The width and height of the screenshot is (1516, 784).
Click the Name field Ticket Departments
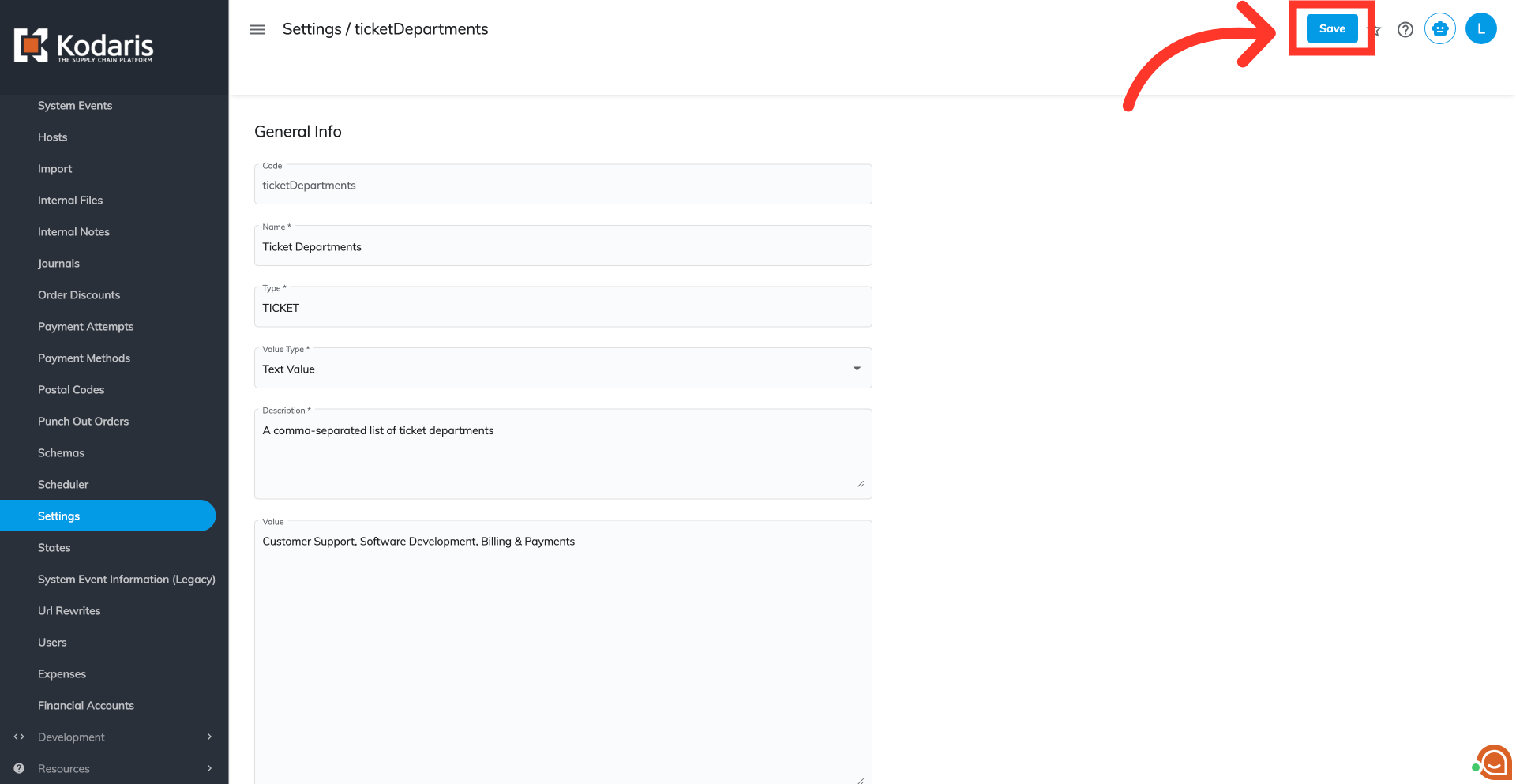(x=563, y=246)
